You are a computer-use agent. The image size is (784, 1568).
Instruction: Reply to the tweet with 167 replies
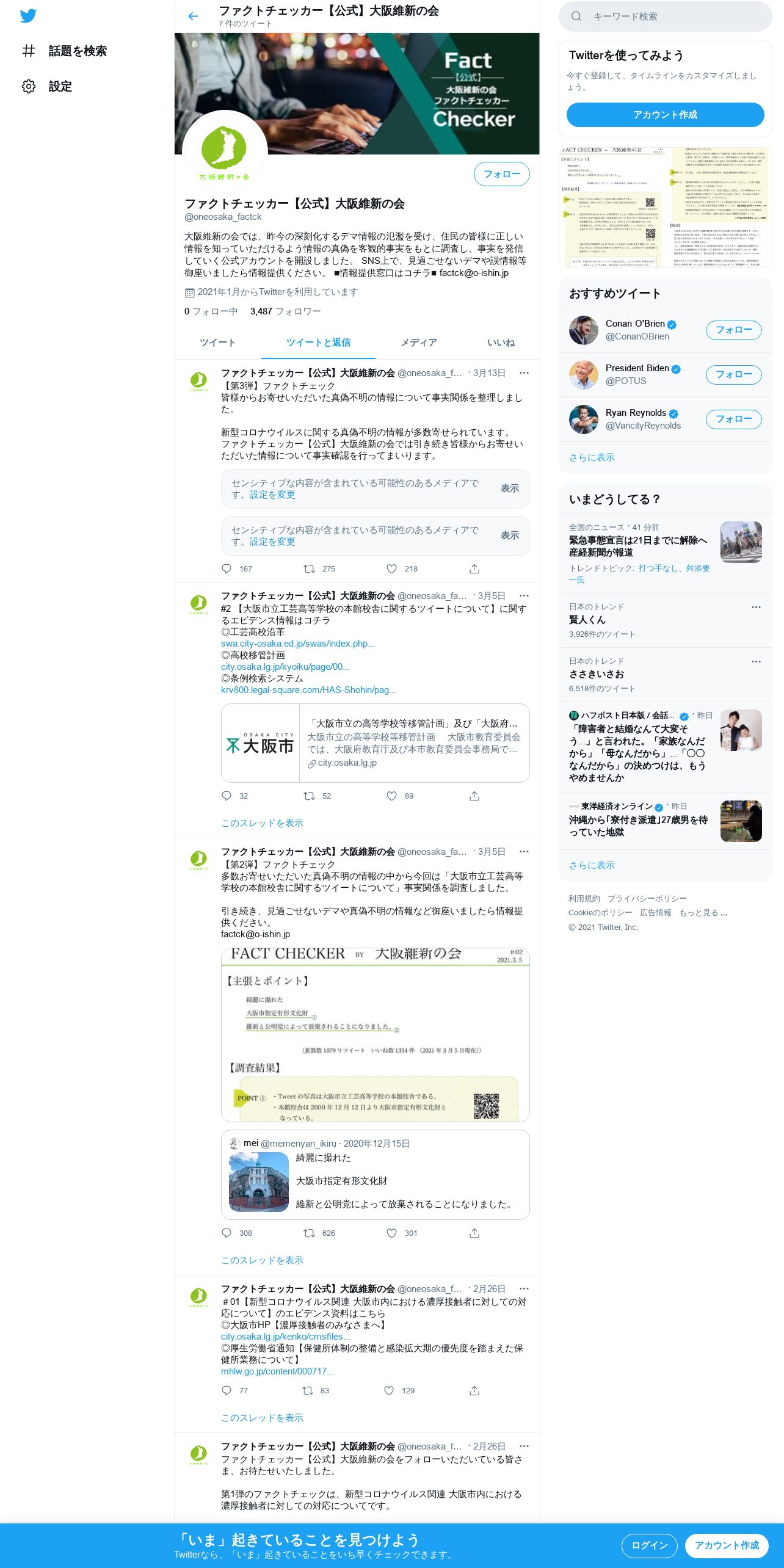[227, 569]
